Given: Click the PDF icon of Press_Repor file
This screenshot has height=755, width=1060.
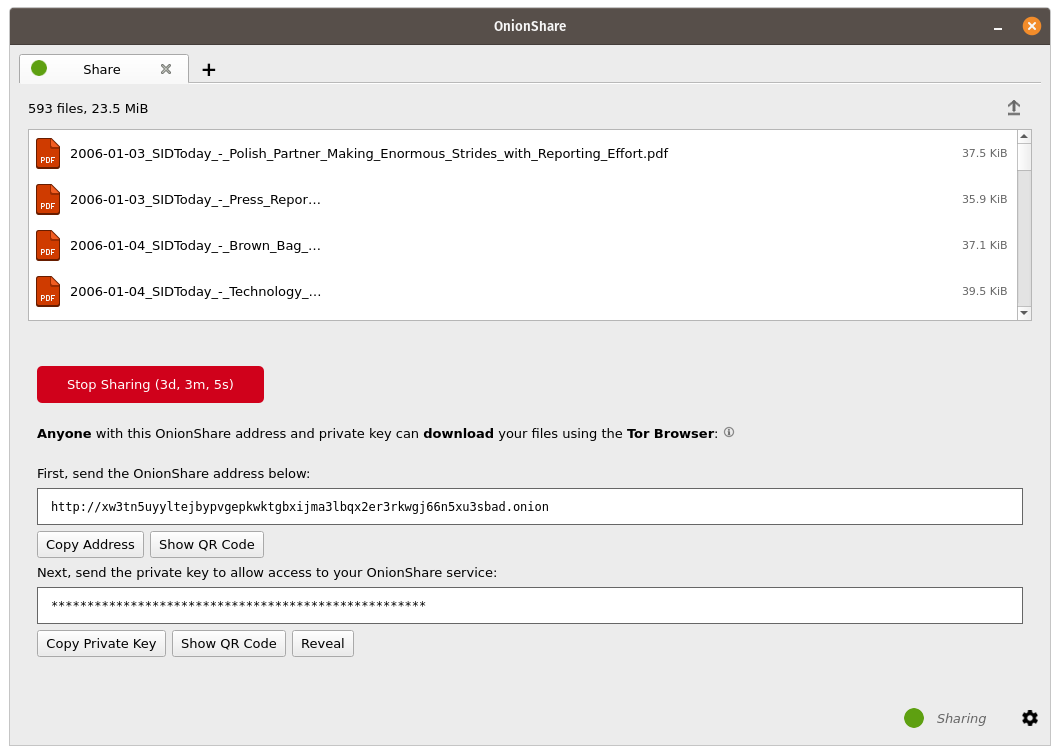Looking at the screenshot, I should [48, 199].
